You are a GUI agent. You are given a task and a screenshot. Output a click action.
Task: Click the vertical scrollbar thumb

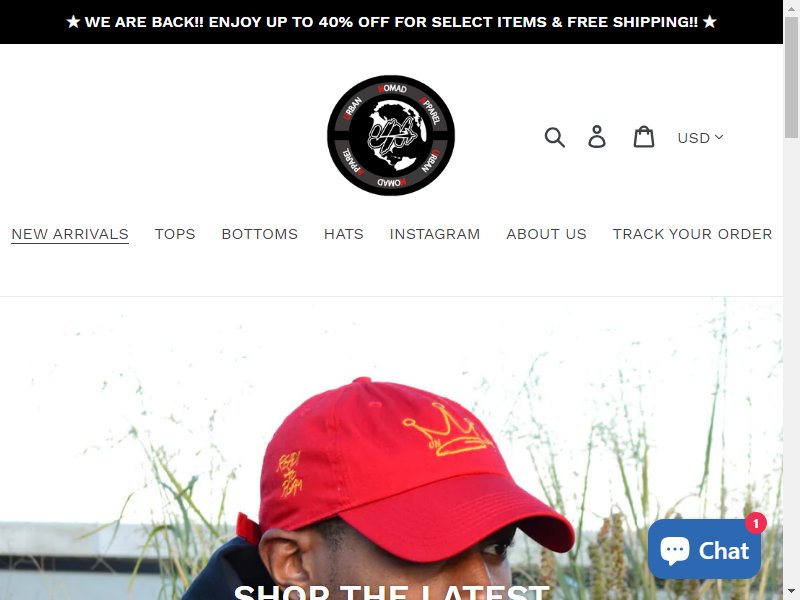(791, 77)
